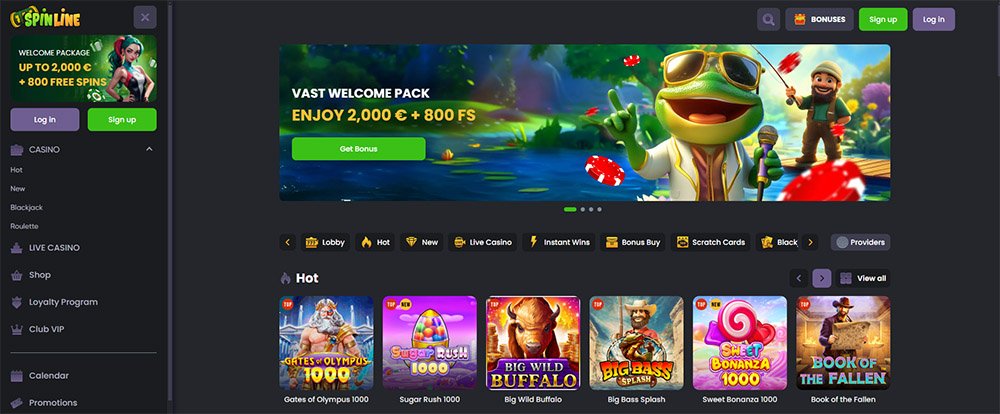Close the sidebar with the X button

tap(145, 17)
